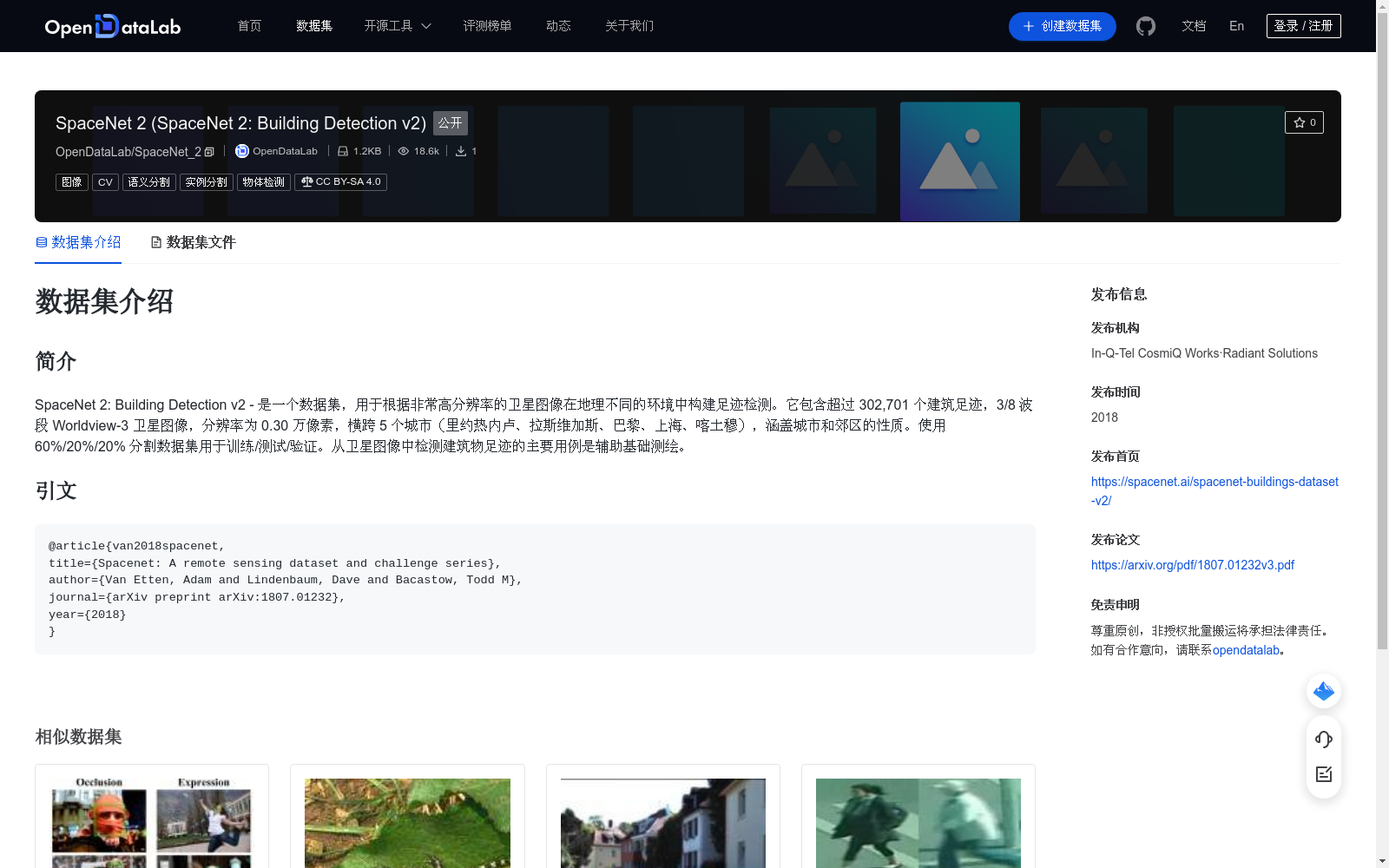Open the 关于我们 page
This screenshot has height=868, width=1389.
(629, 26)
